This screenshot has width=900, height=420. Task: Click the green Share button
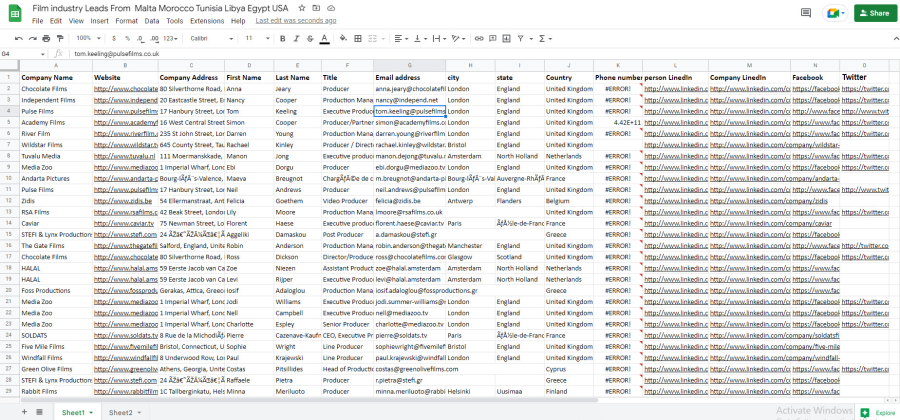[x=875, y=13]
